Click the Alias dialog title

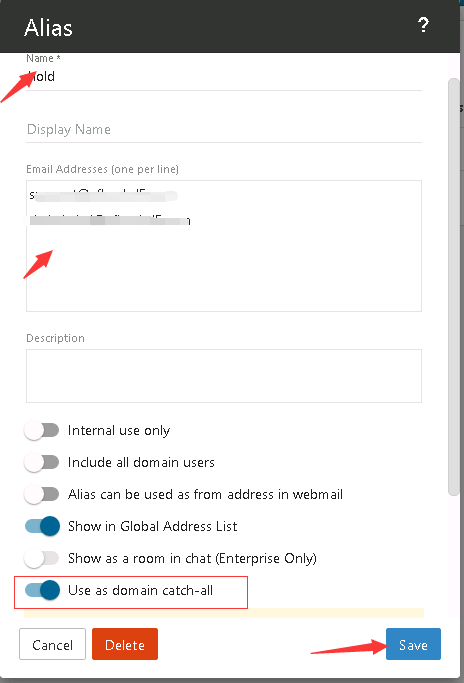pos(48,28)
